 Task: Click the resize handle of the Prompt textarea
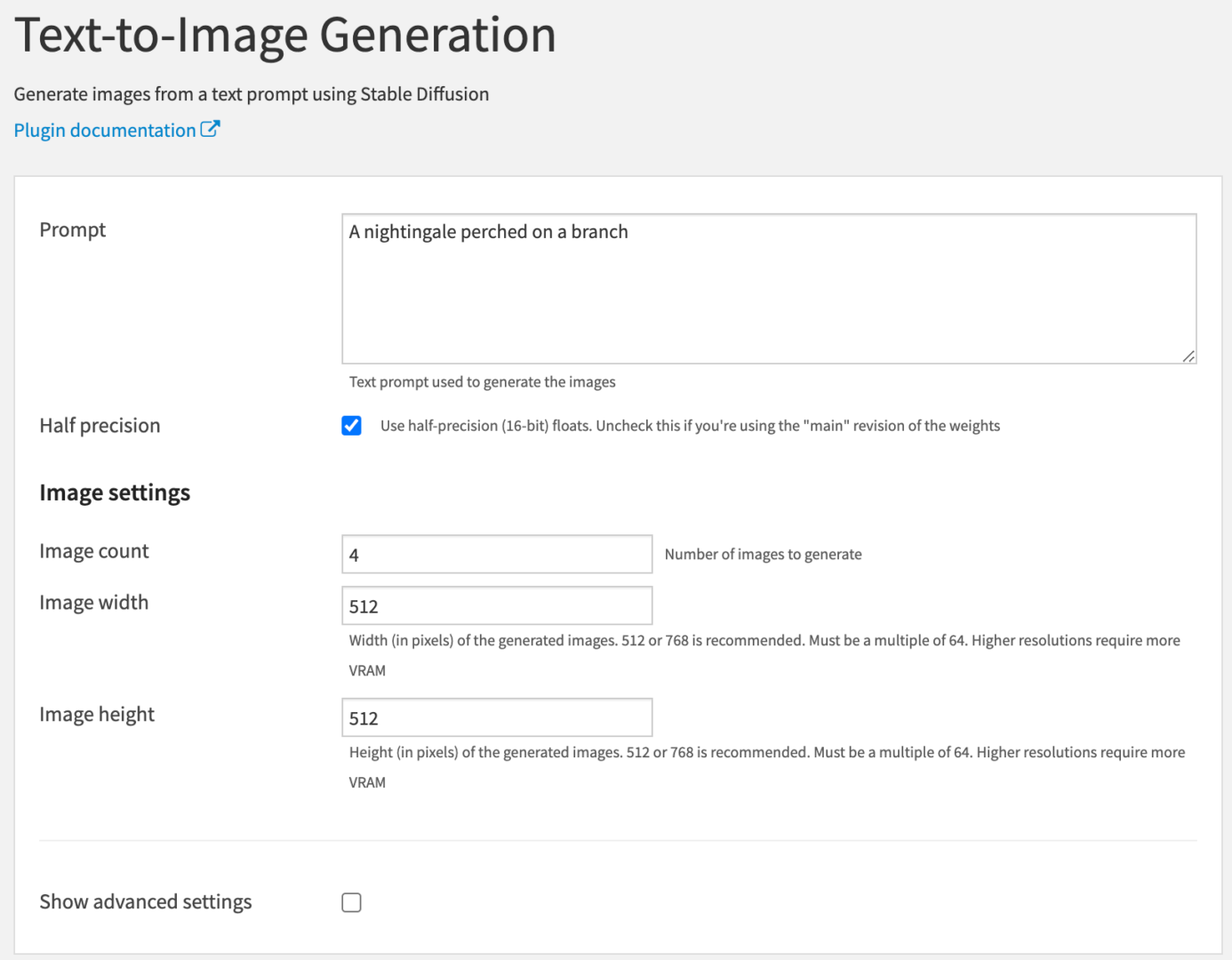click(x=1188, y=356)
